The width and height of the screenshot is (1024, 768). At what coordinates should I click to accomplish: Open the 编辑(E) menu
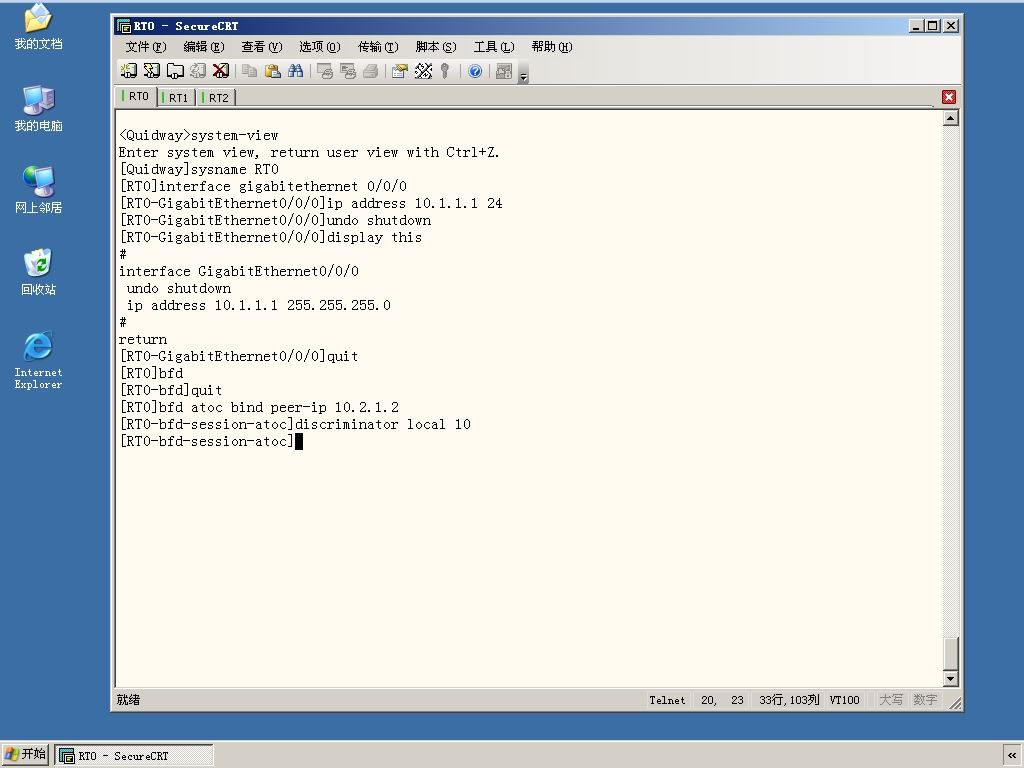coord(204,46)
